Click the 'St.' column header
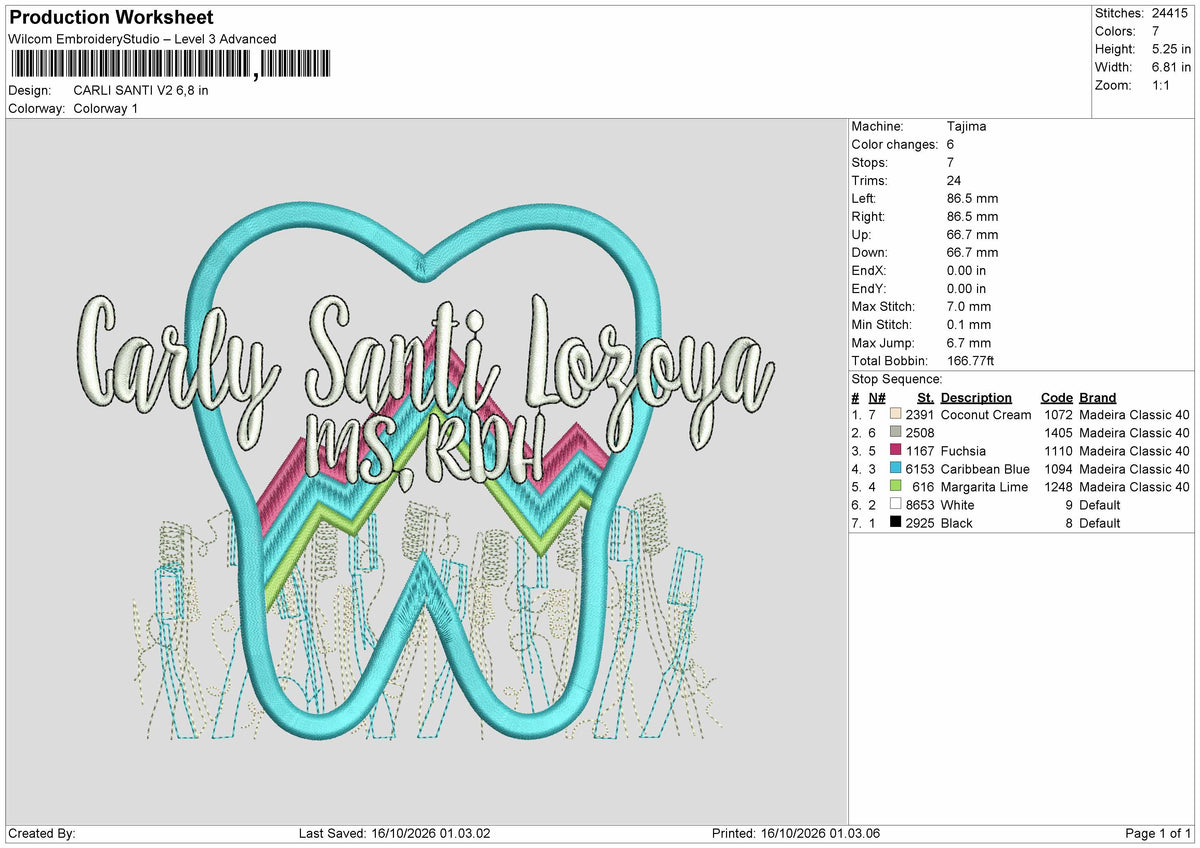Image resolution: width=1200 pixels, height=848 pixels. [x=926, y=397]
